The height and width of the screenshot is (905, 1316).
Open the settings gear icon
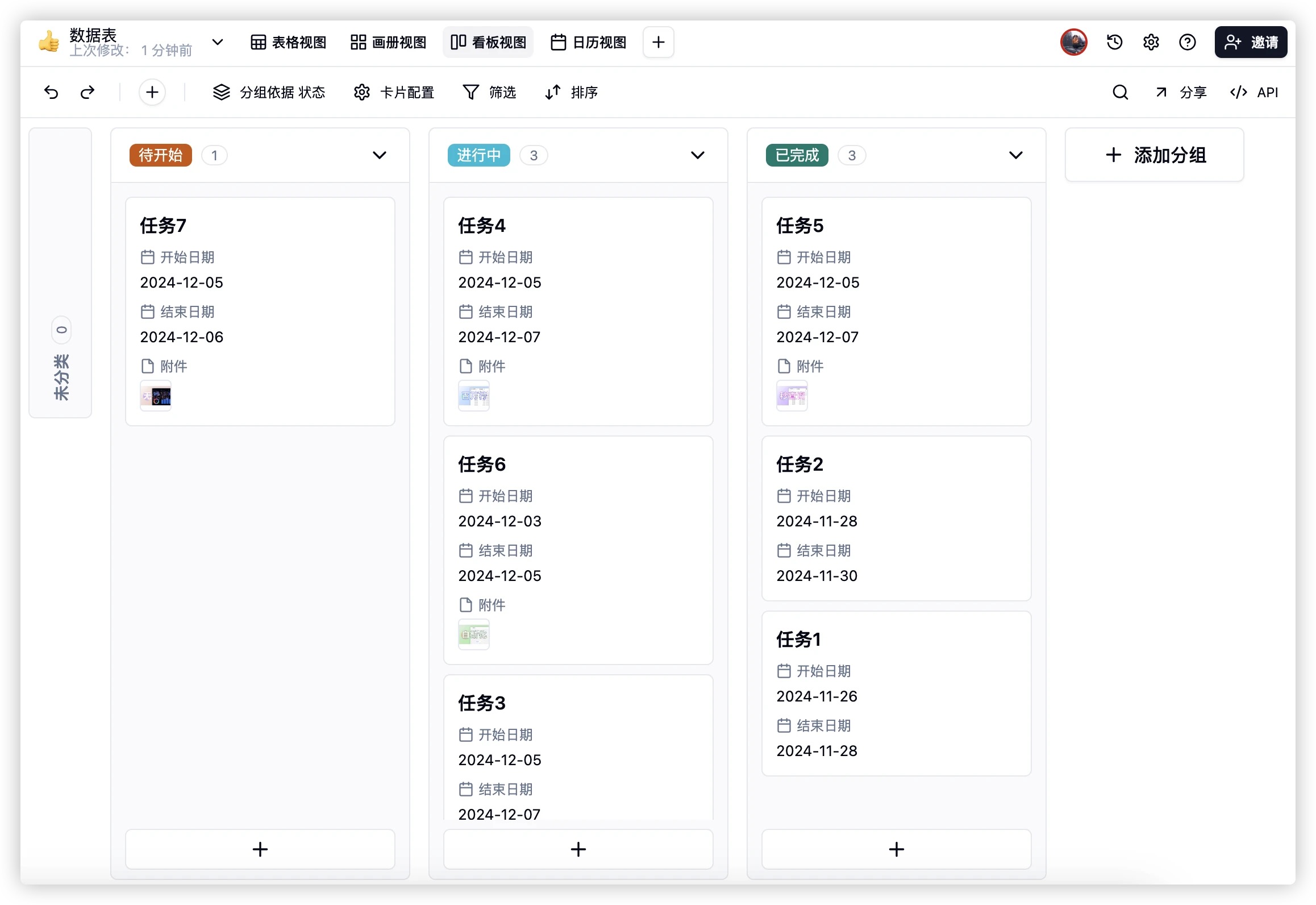point(1151,42)
